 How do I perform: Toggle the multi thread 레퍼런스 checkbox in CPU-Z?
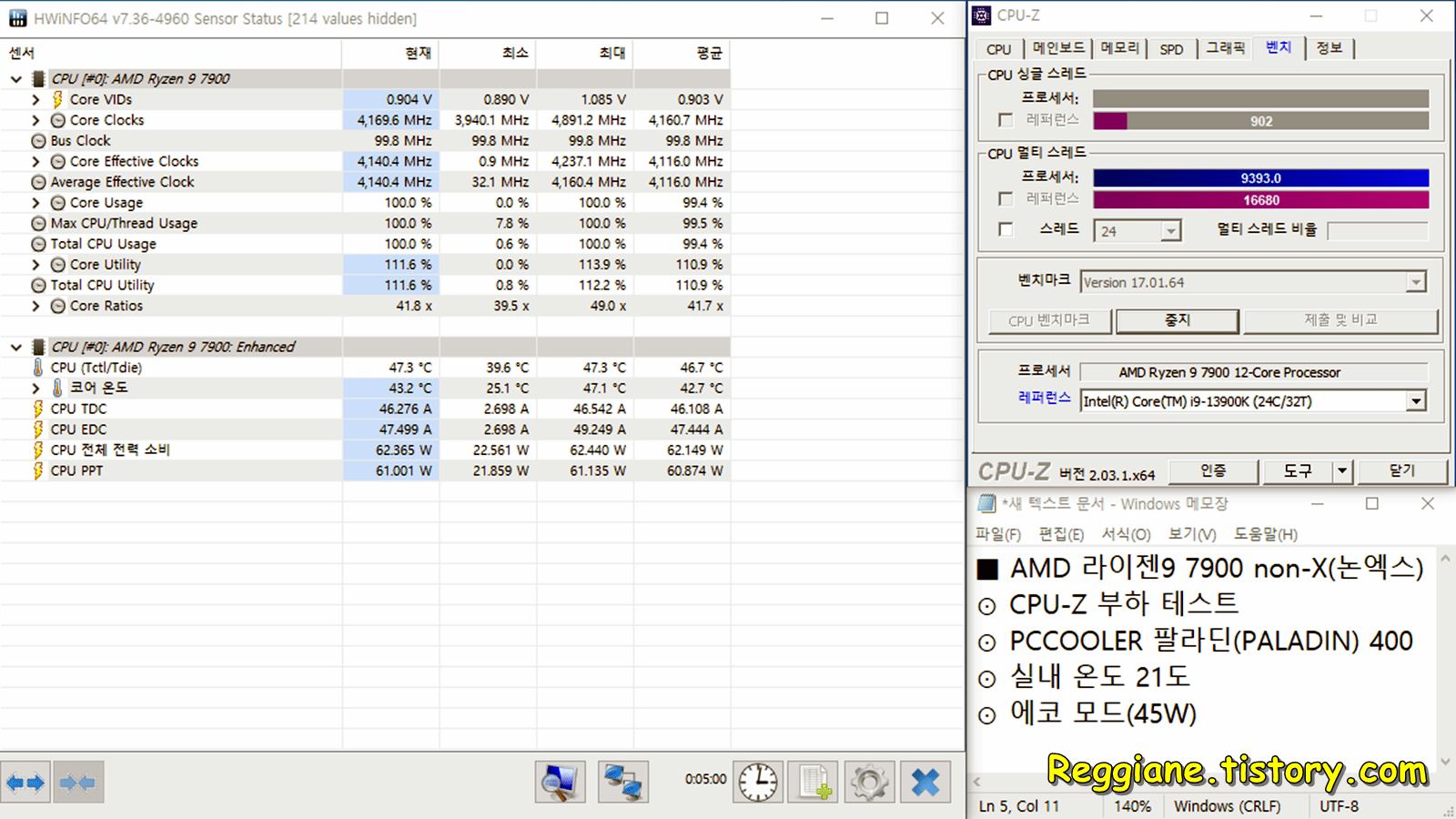1006,198
